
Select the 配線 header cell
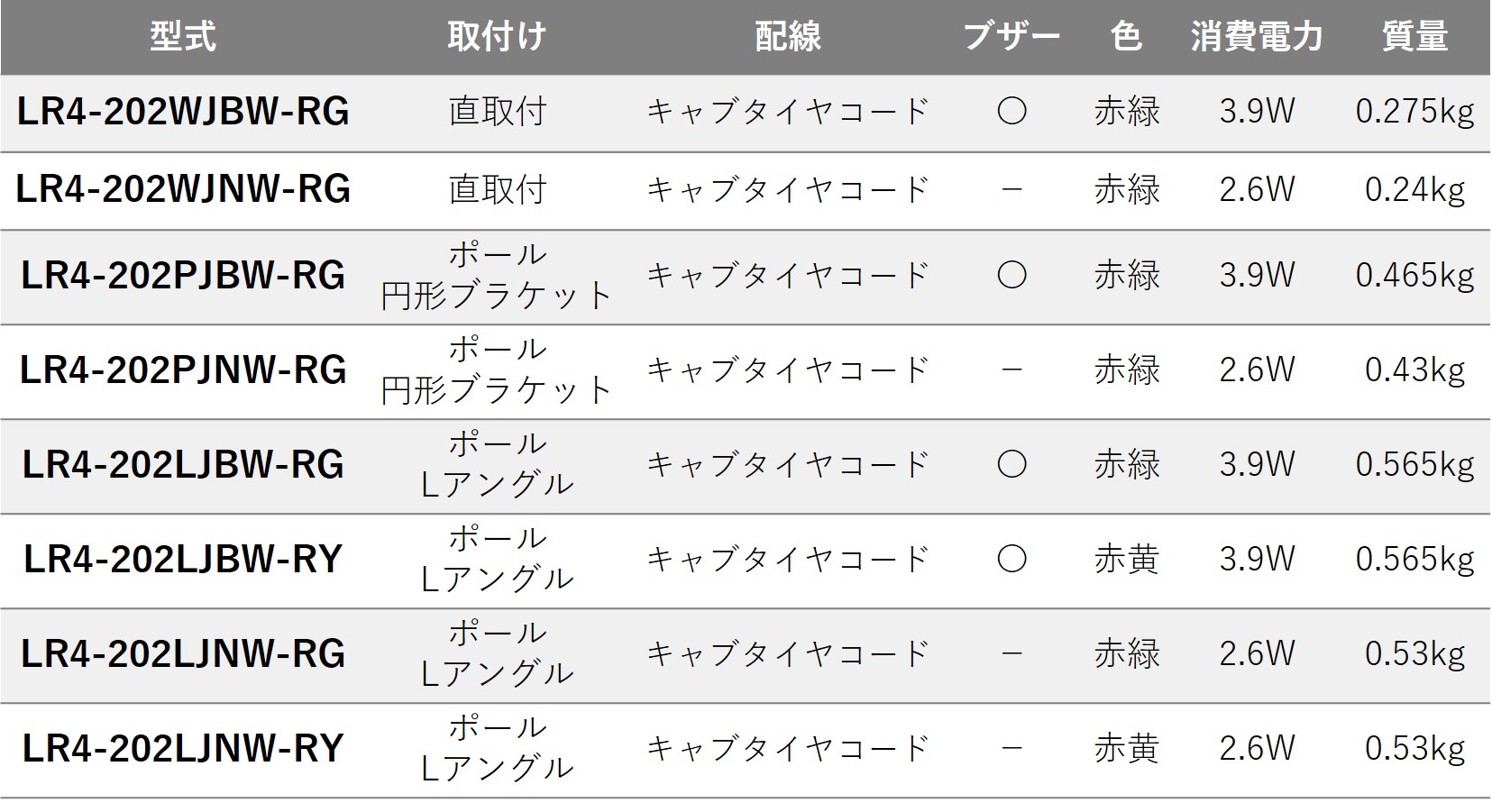click(x=787, y=37)
